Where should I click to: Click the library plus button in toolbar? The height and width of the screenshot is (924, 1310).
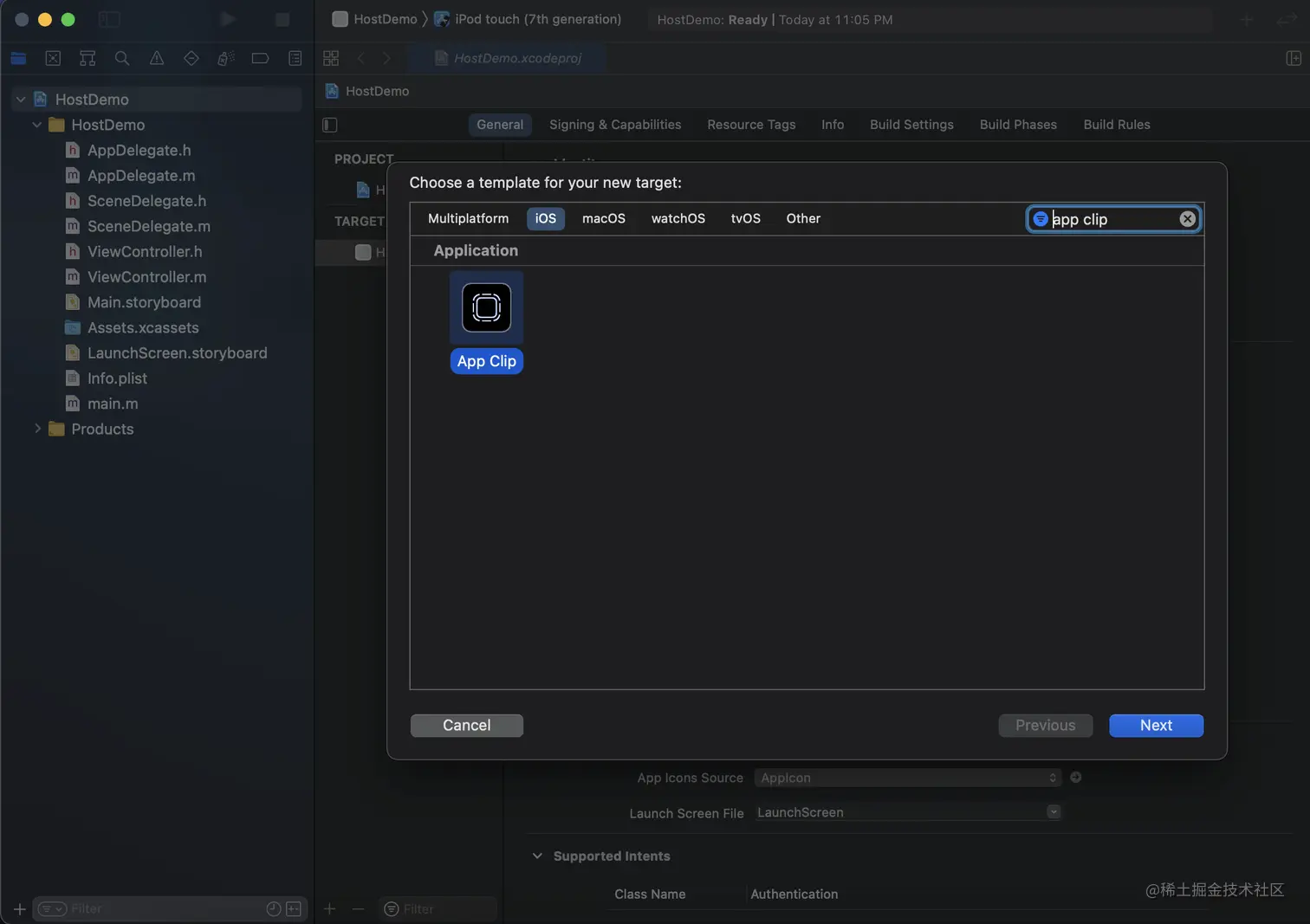pyautogui.click(x=1247, y=19)
